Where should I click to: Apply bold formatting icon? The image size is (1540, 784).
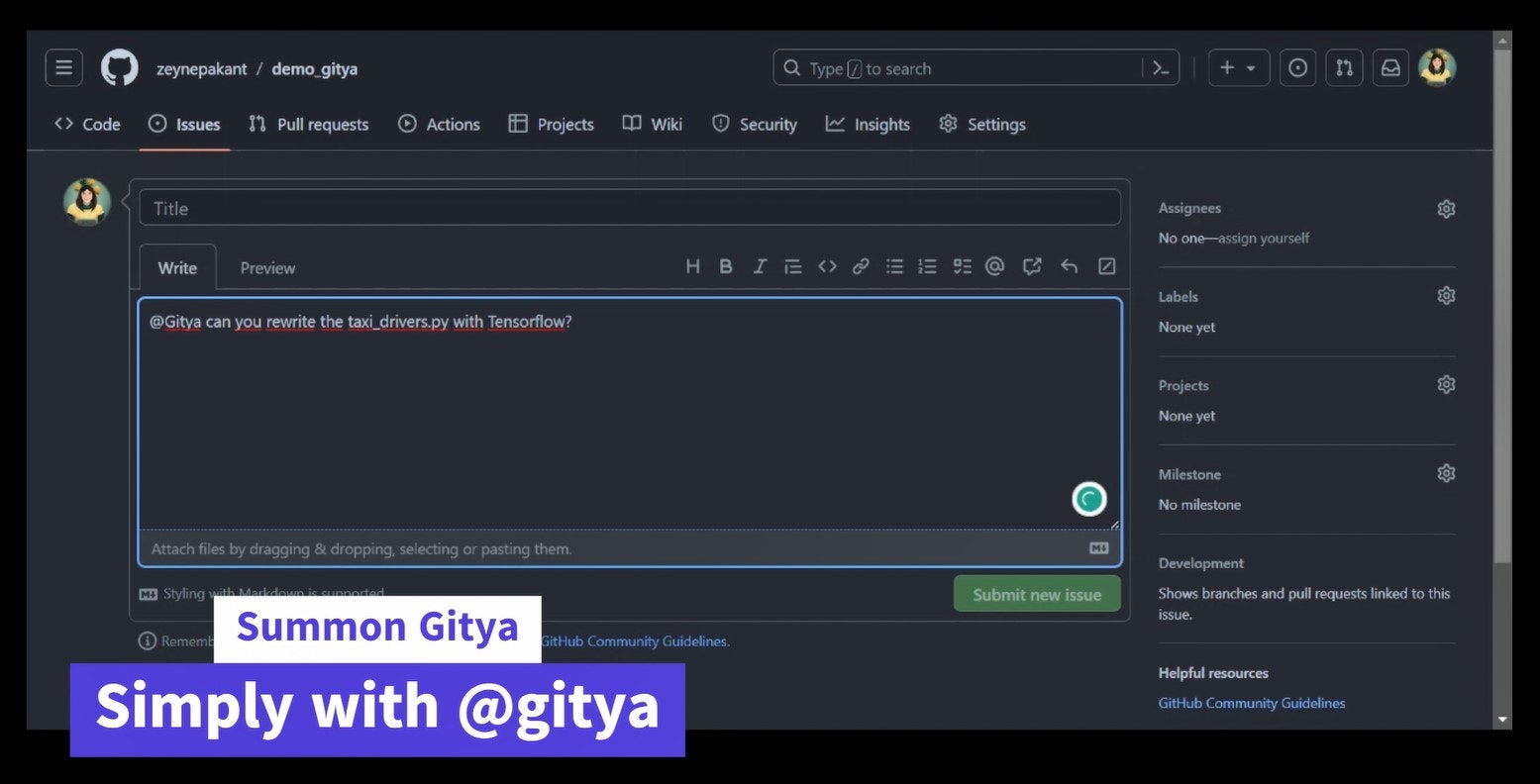(726, 266)
